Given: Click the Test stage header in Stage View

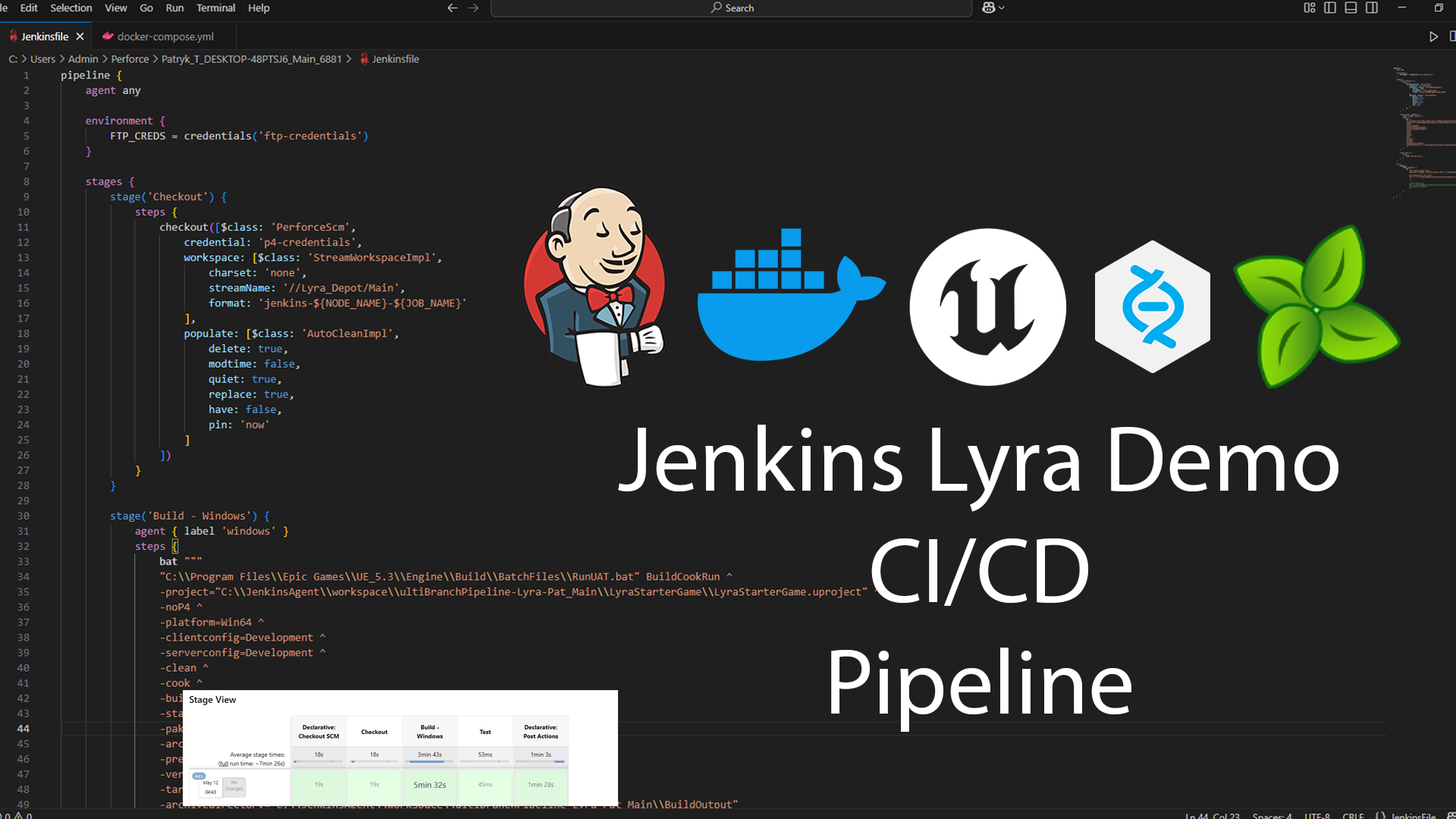Looking at the screenshot, I should tap(485, 732).
